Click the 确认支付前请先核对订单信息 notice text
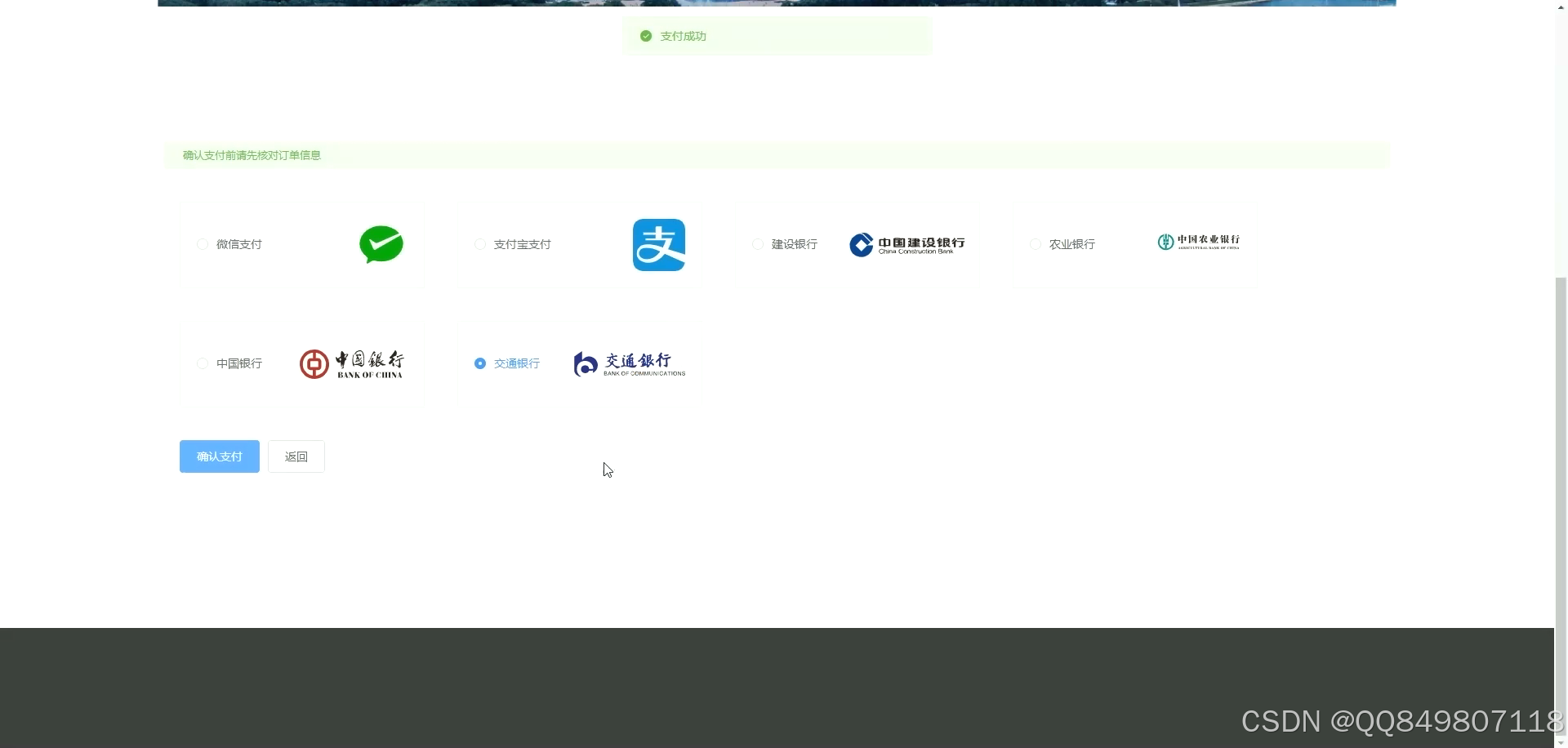The width and height of the screenshot is (1568, 748). tap(252, 155)
